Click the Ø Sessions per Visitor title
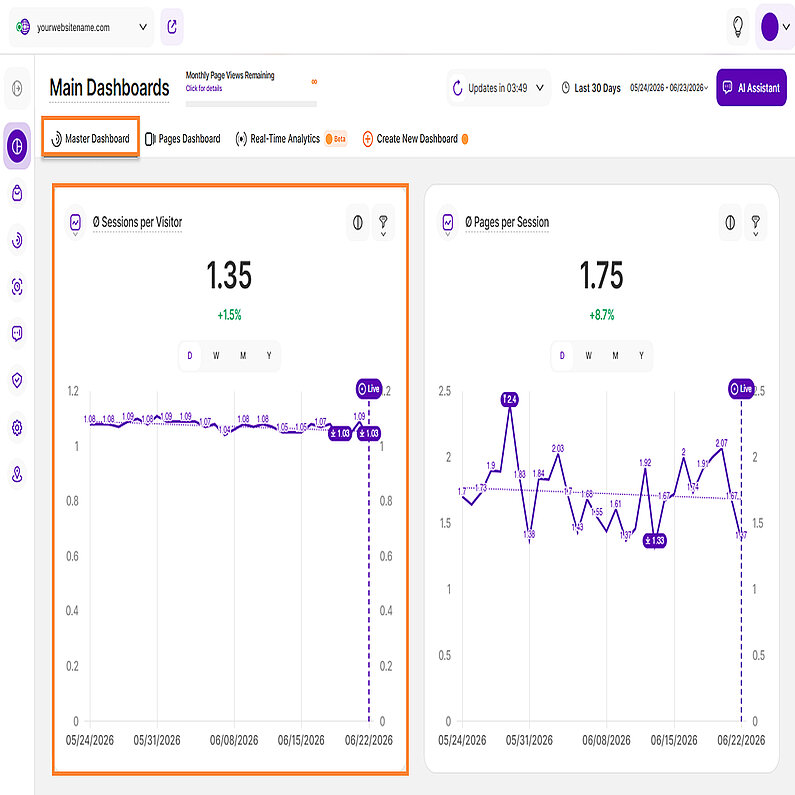 137,222
